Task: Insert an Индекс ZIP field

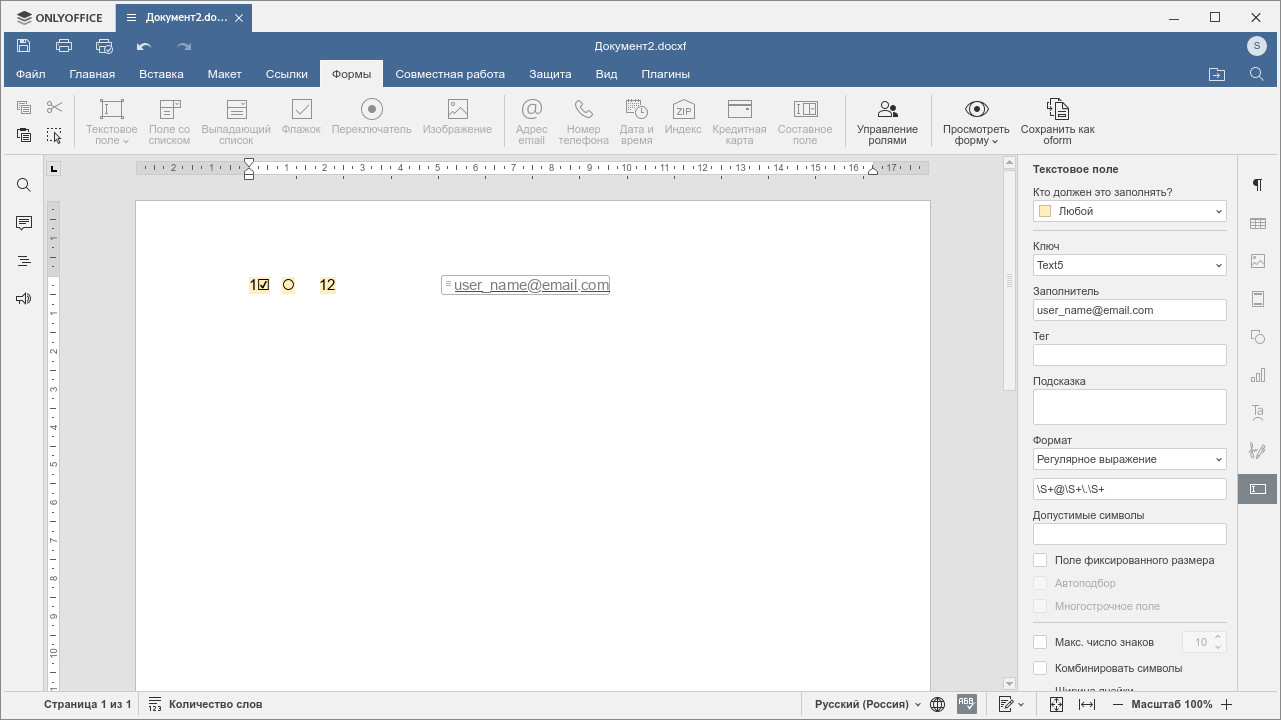Action: pos(683,117)
